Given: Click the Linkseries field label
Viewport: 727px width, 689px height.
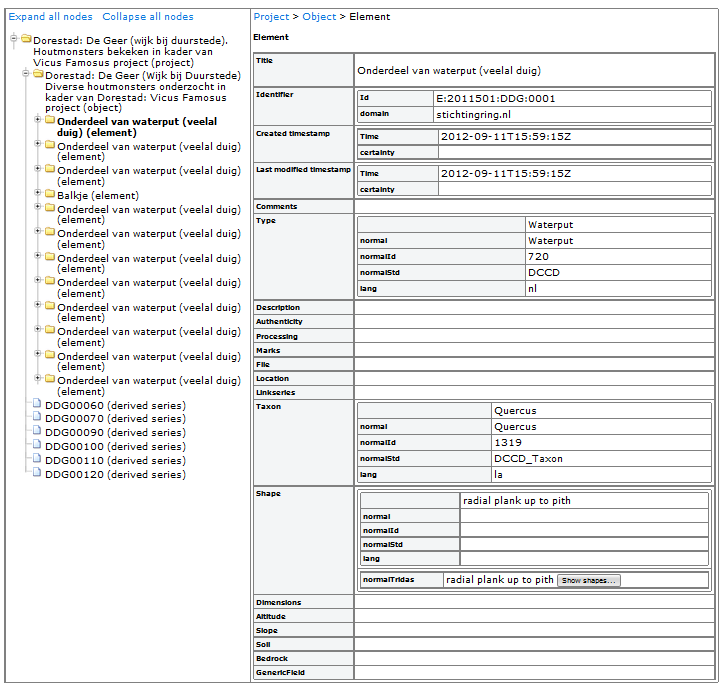Looking at the screenshot, I should [275, 393].
